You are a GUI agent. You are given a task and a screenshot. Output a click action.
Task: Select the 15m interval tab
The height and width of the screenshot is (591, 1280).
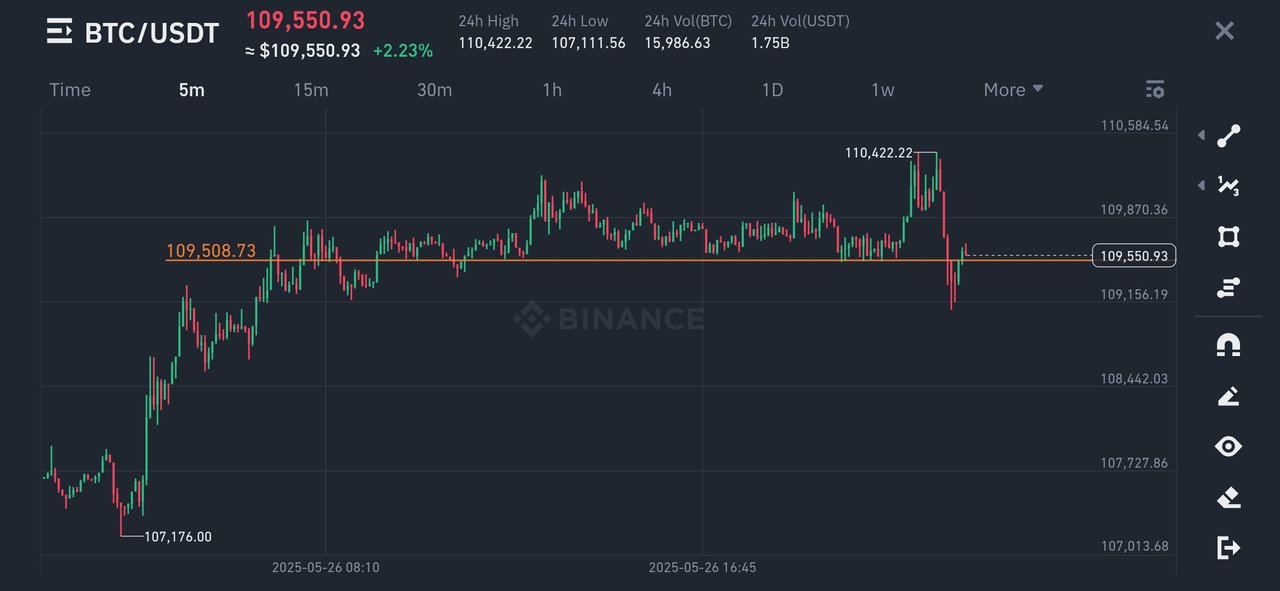tap(310, 90)
